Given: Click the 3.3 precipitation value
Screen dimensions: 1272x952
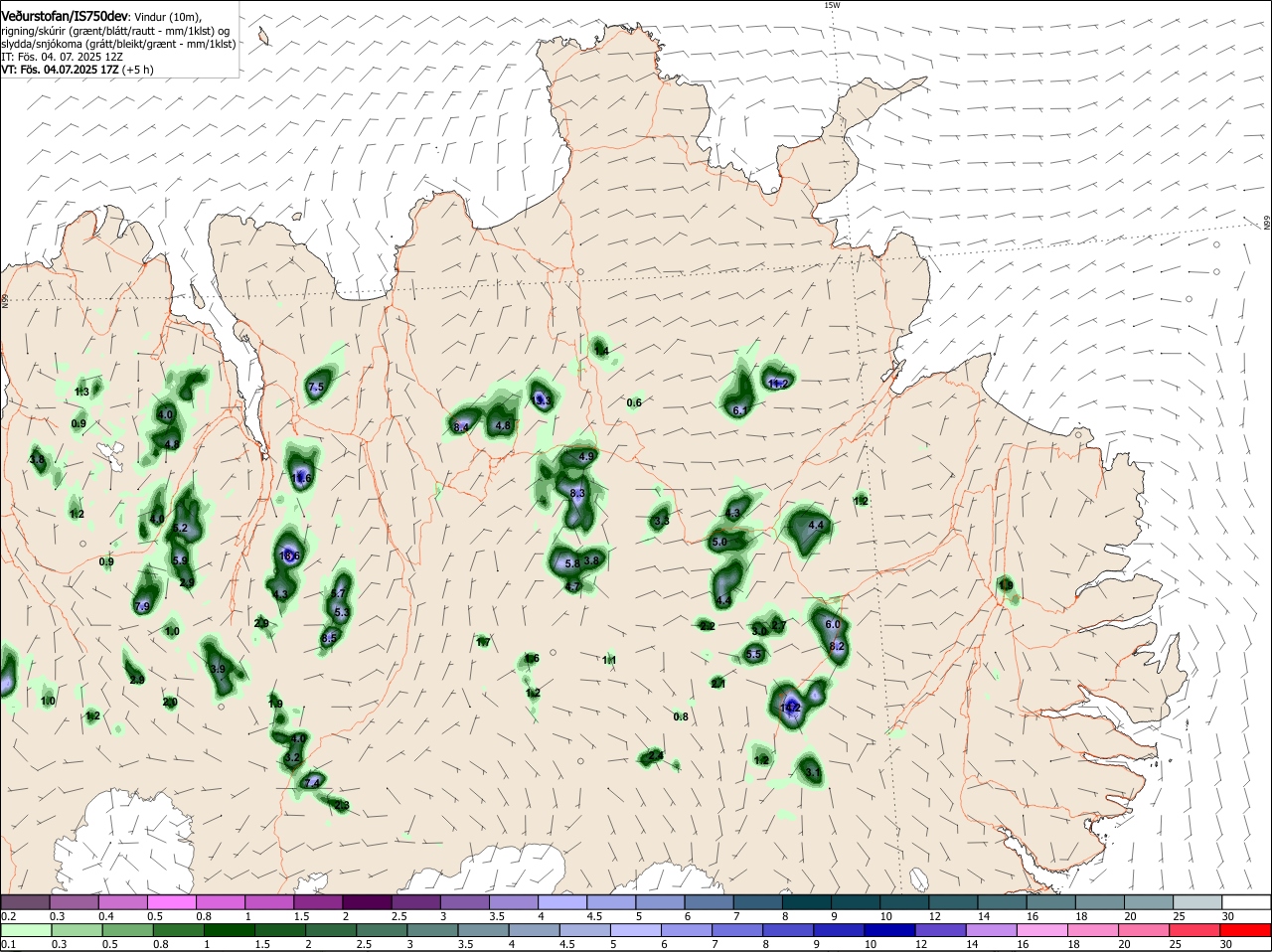Looking at the screenshot, I should tap(661, 520).
